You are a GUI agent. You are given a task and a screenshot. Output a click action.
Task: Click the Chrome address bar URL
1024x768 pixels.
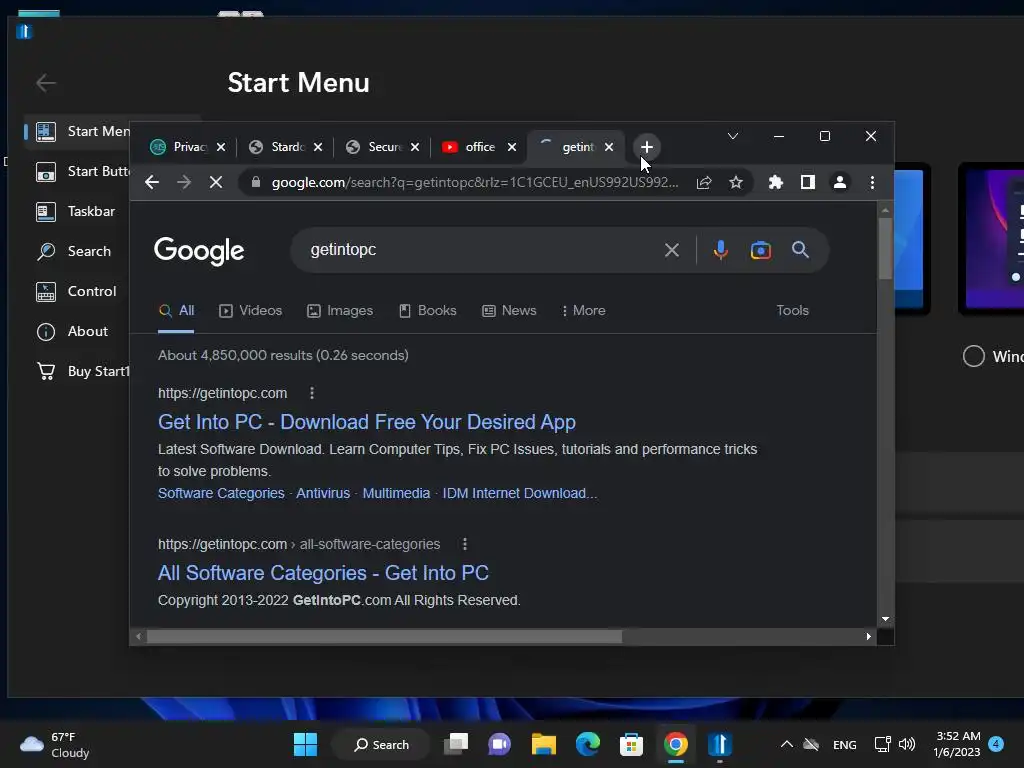[475, 182]
